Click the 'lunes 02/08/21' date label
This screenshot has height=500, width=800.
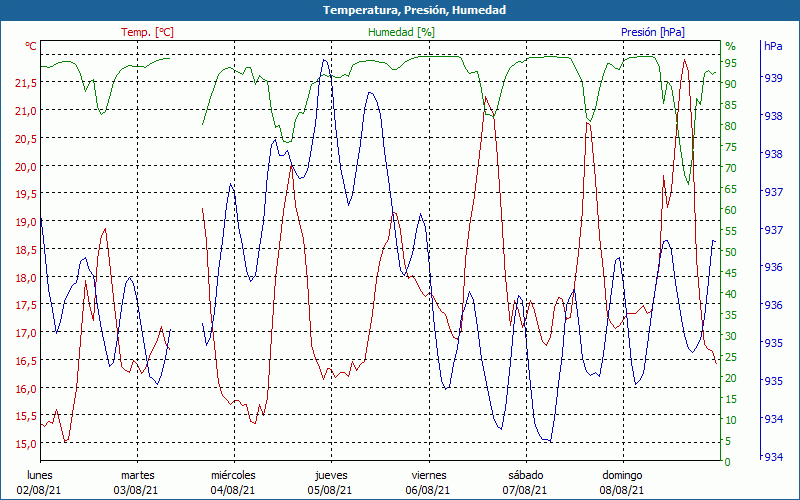click(39, 483)
